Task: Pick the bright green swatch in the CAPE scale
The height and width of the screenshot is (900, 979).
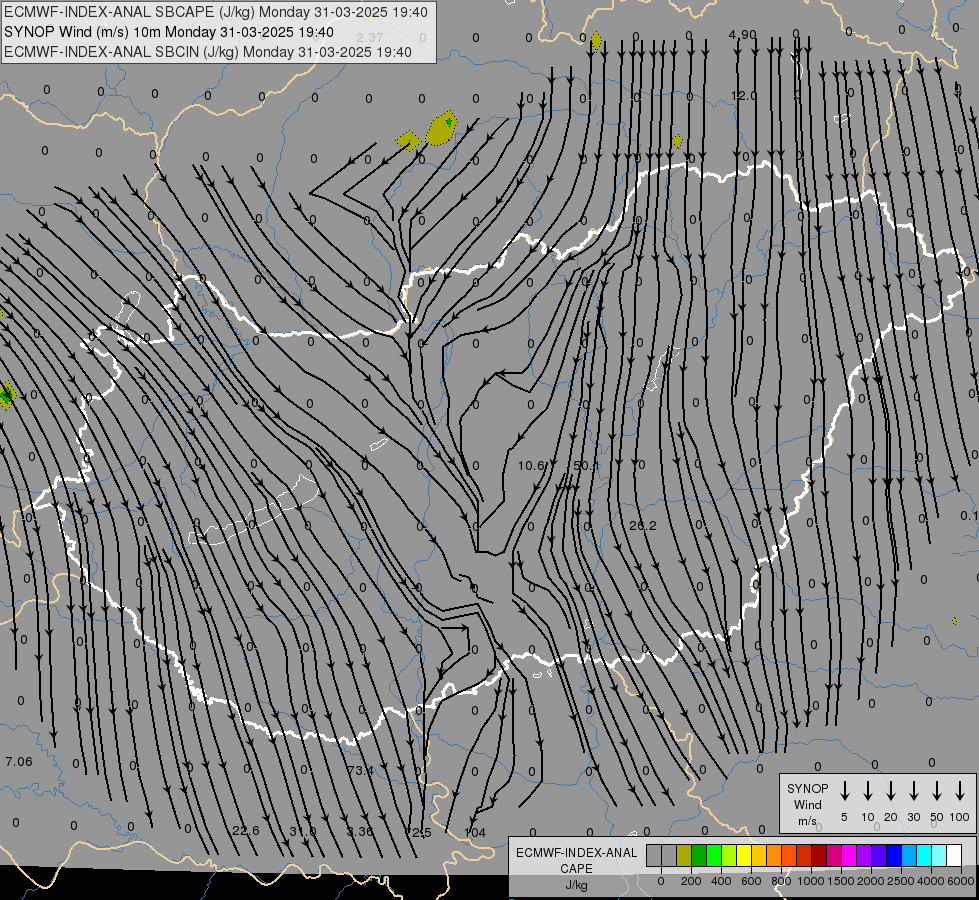Action: point(714,855)
